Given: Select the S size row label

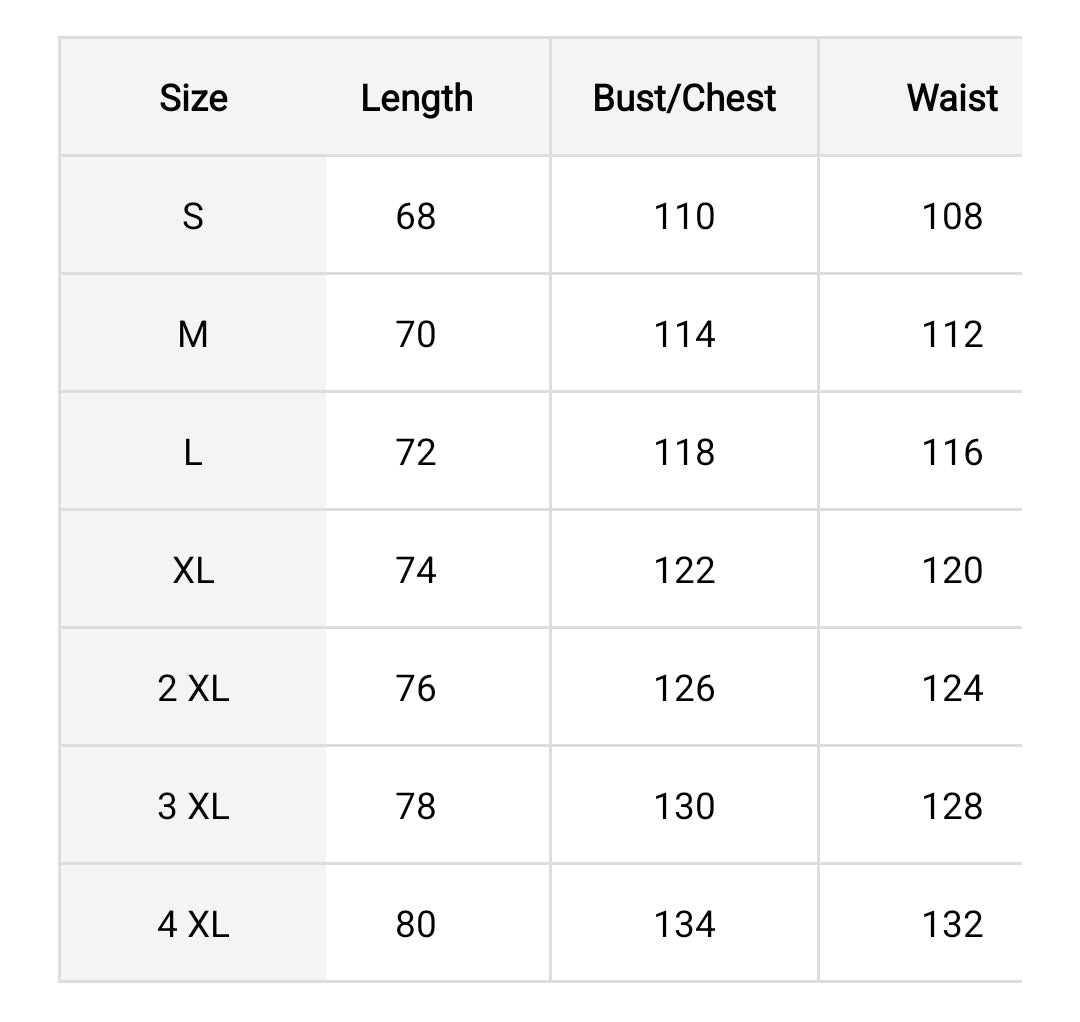Looking at the screenshot, I should pyautogui.click(x=193, y=216).
